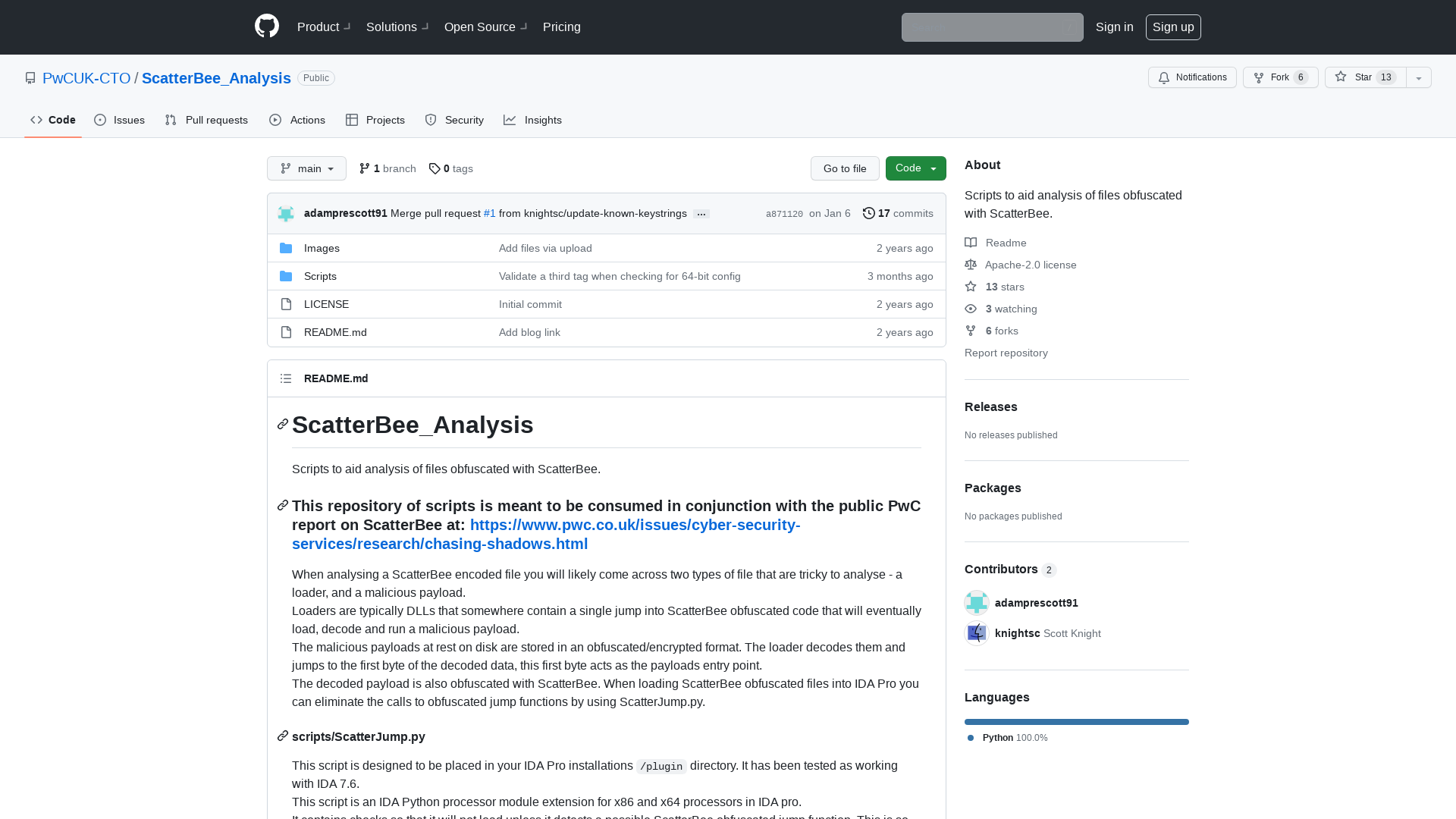This screenshot has height=819, width=1456.
Task: Click the branch icon next to 1 branch
Action: click(x=365, y=168)
